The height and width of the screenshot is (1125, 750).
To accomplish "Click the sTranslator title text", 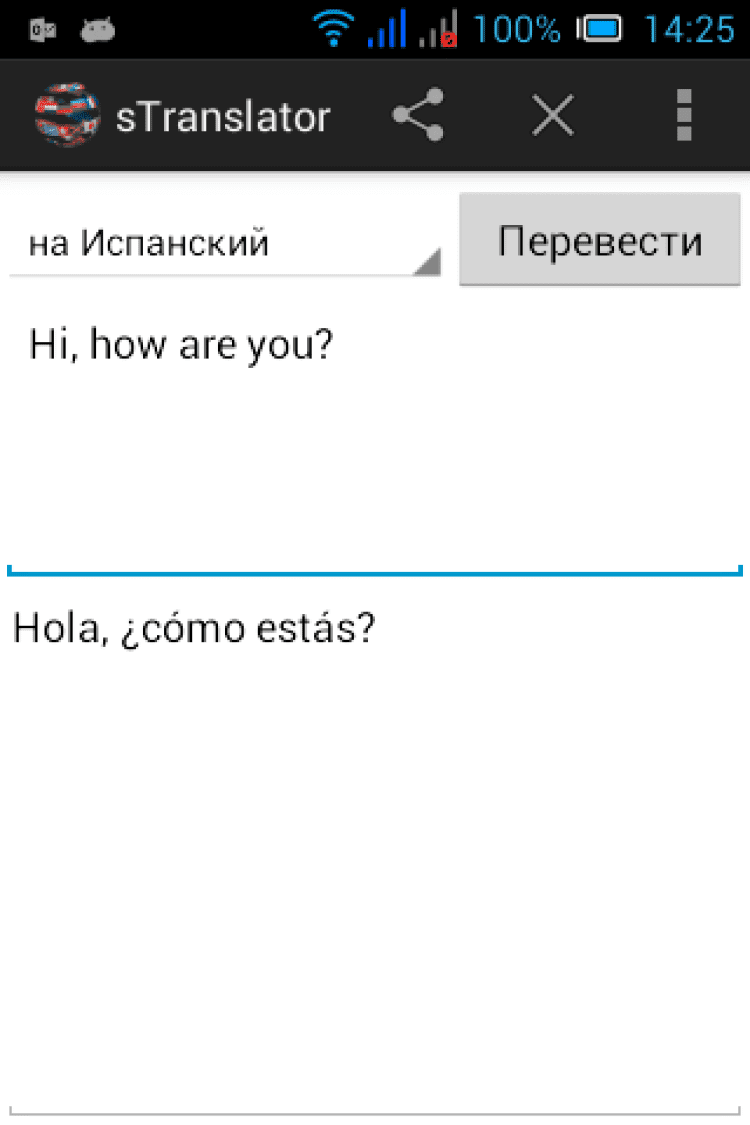I will click(223, 117).
